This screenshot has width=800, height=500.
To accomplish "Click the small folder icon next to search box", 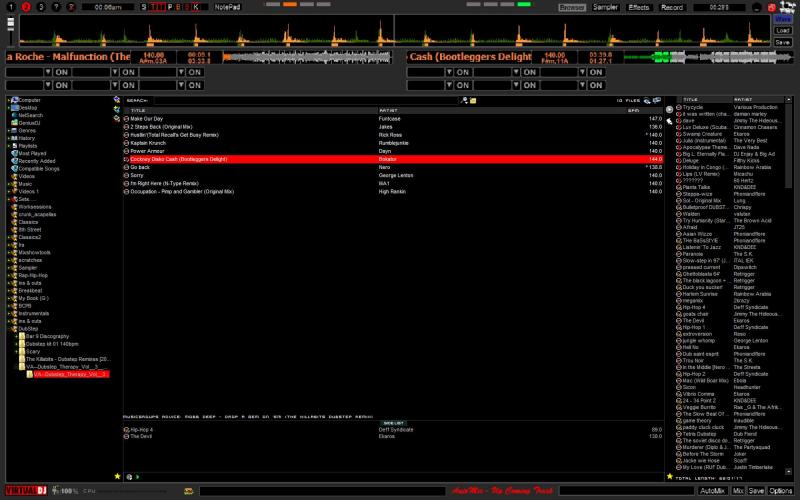I will pos(473,101).
